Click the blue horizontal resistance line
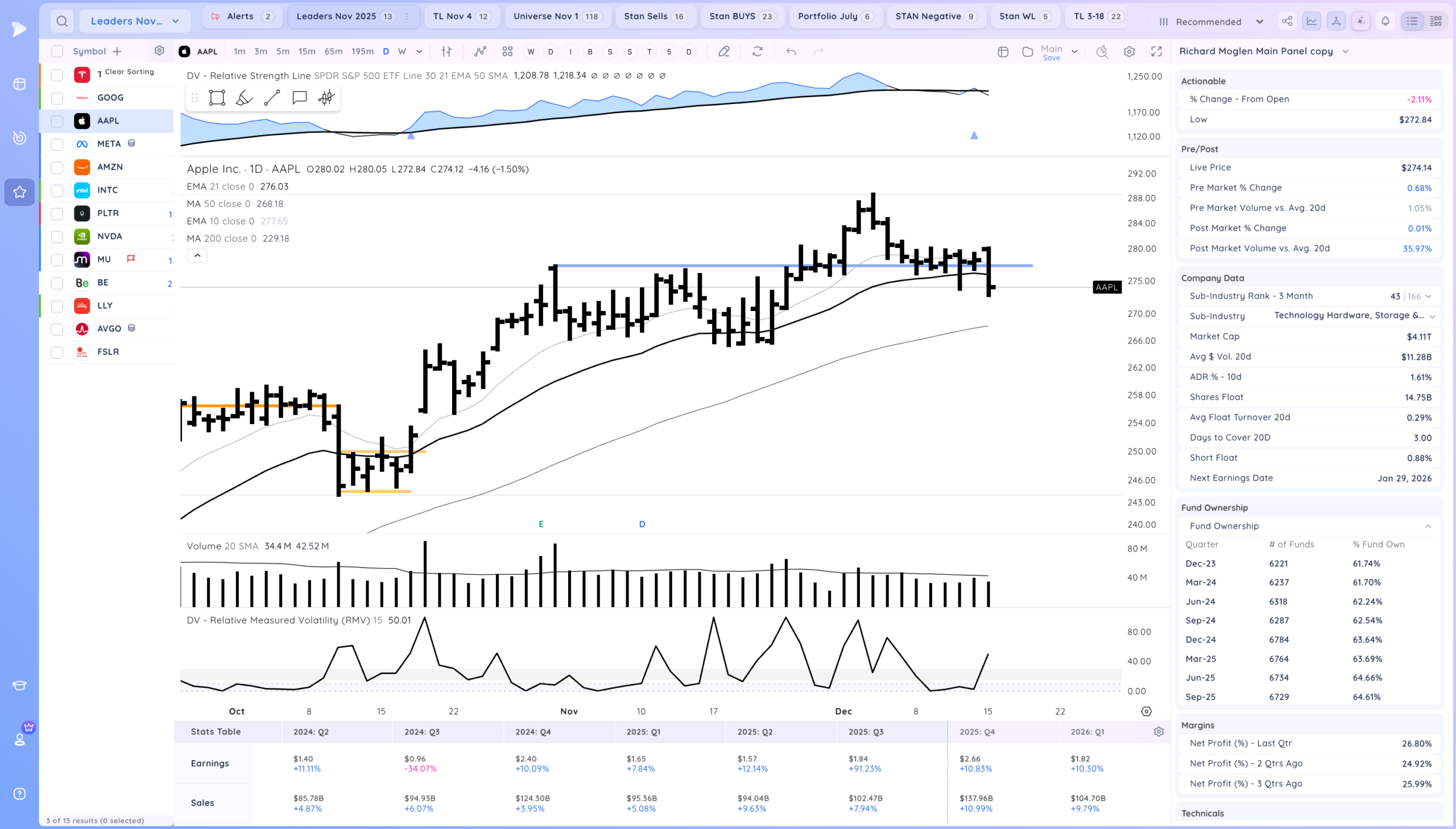This screenshot has width=1456, height=829. tap(626, 266)
